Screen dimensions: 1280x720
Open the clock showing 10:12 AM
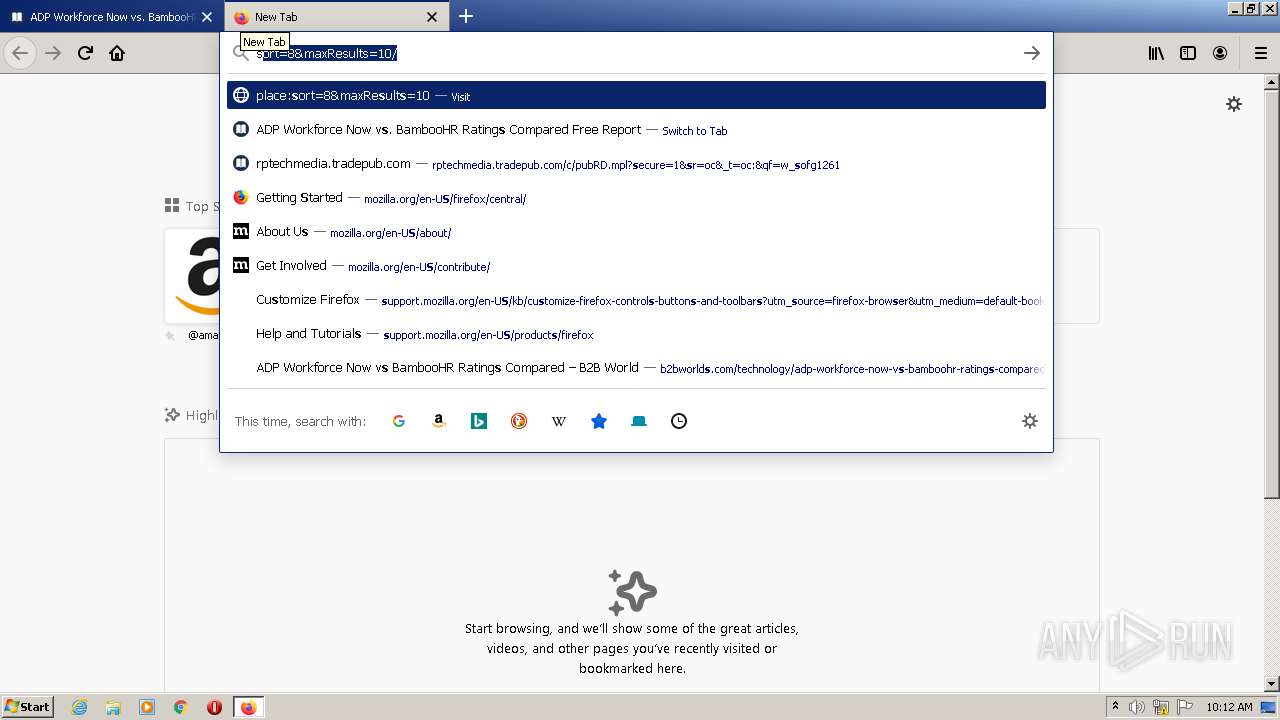pyautogui.click(x=1229, y=707)
